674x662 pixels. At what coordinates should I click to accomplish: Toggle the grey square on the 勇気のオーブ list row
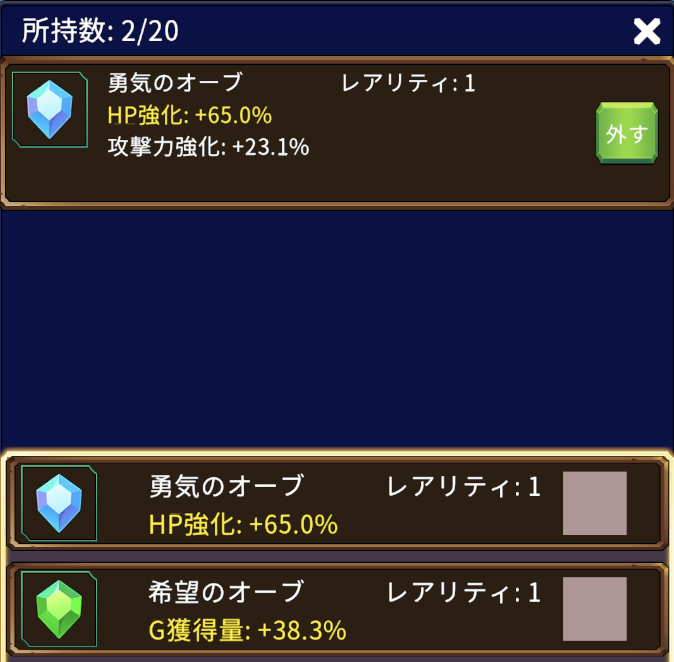(x=595, y=503)
